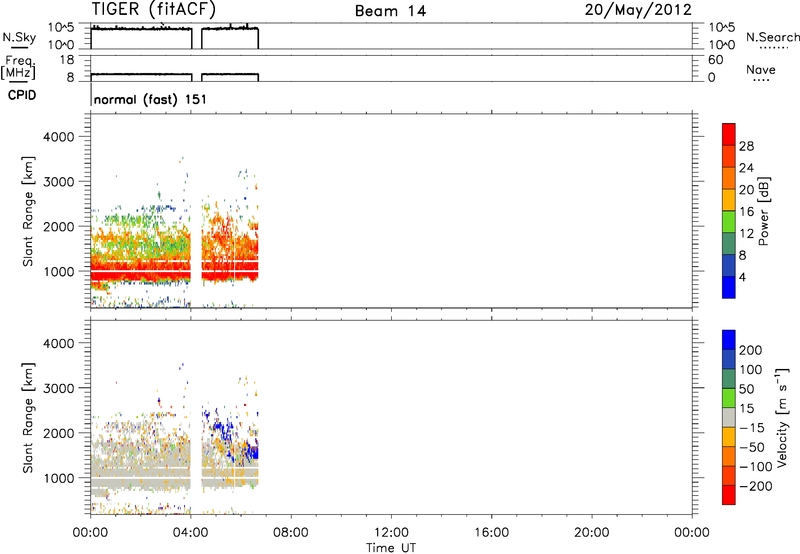Select the N.Sky legend label
Screen dimensions: 800x554
tap(19, 37)
